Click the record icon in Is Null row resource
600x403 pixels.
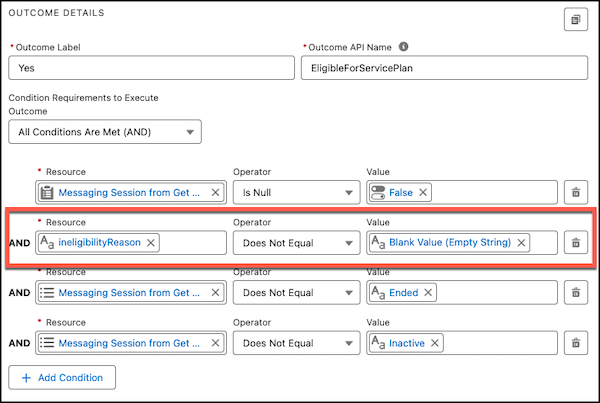point(47,193)
